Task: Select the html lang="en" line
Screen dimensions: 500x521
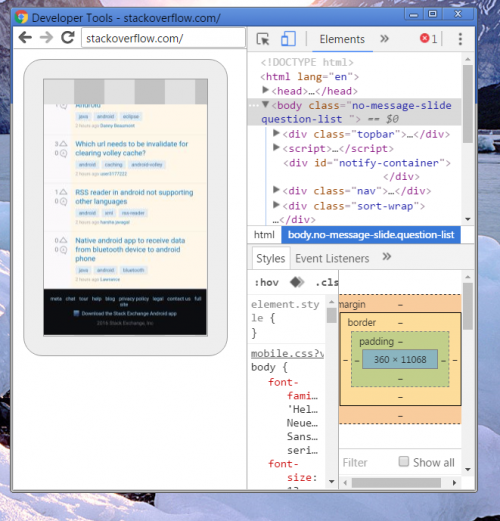Action: [309, 77]
